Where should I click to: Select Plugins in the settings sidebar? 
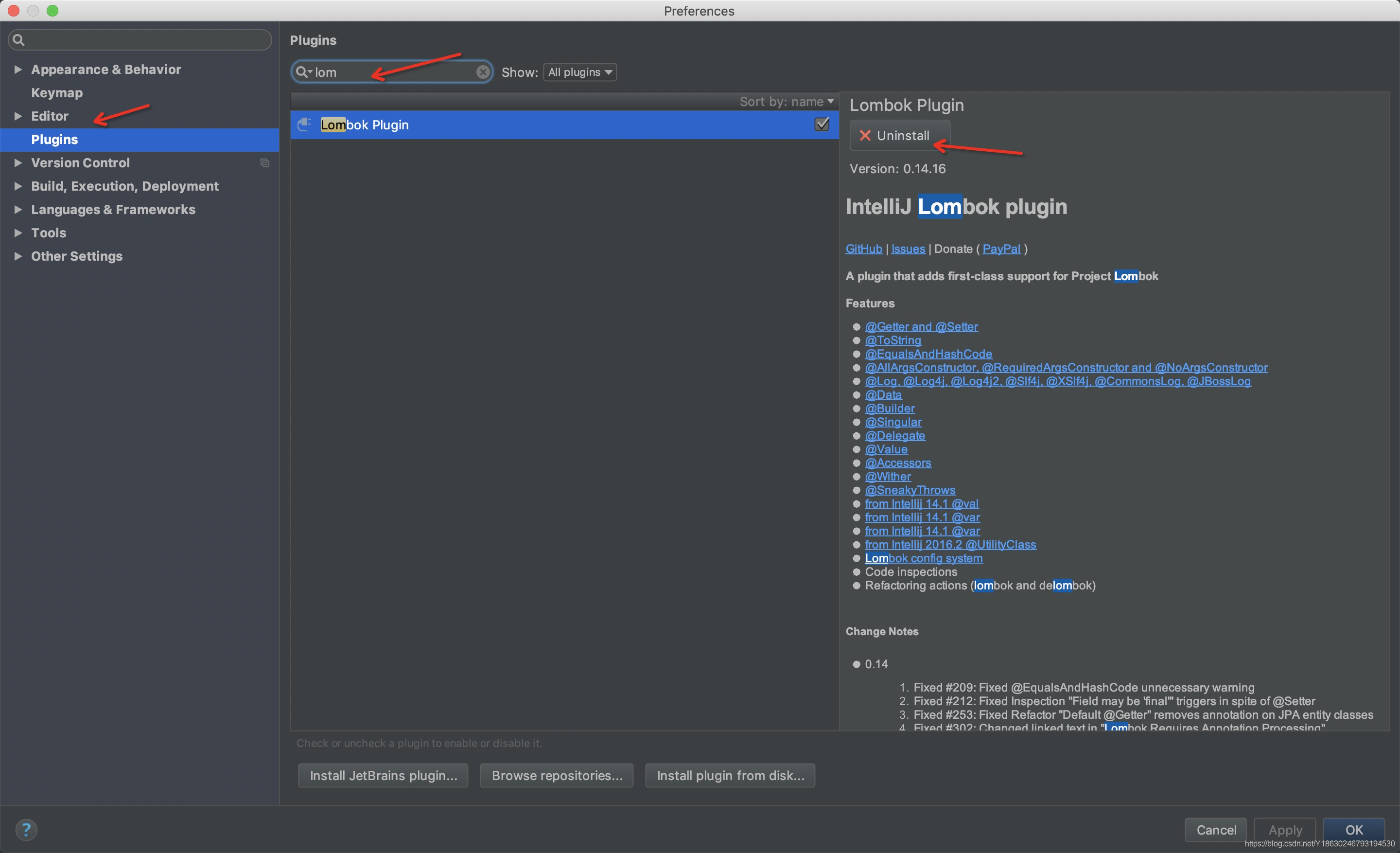(54, 139)
